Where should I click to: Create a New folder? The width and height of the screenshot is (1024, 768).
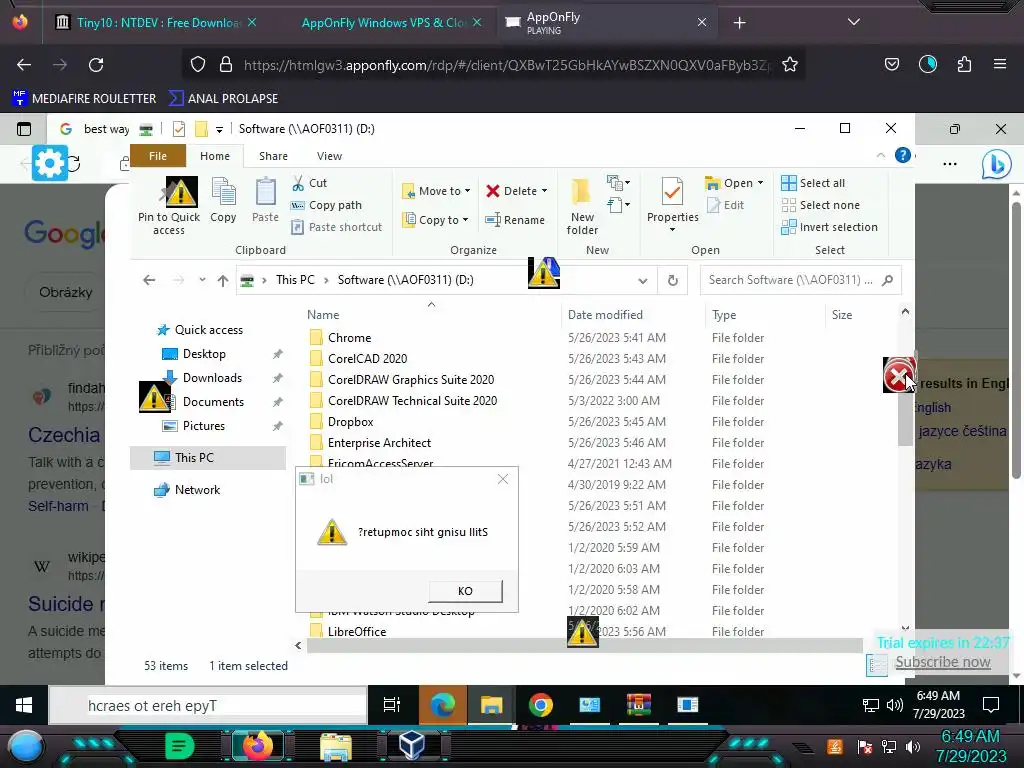[x=582, y=206]
